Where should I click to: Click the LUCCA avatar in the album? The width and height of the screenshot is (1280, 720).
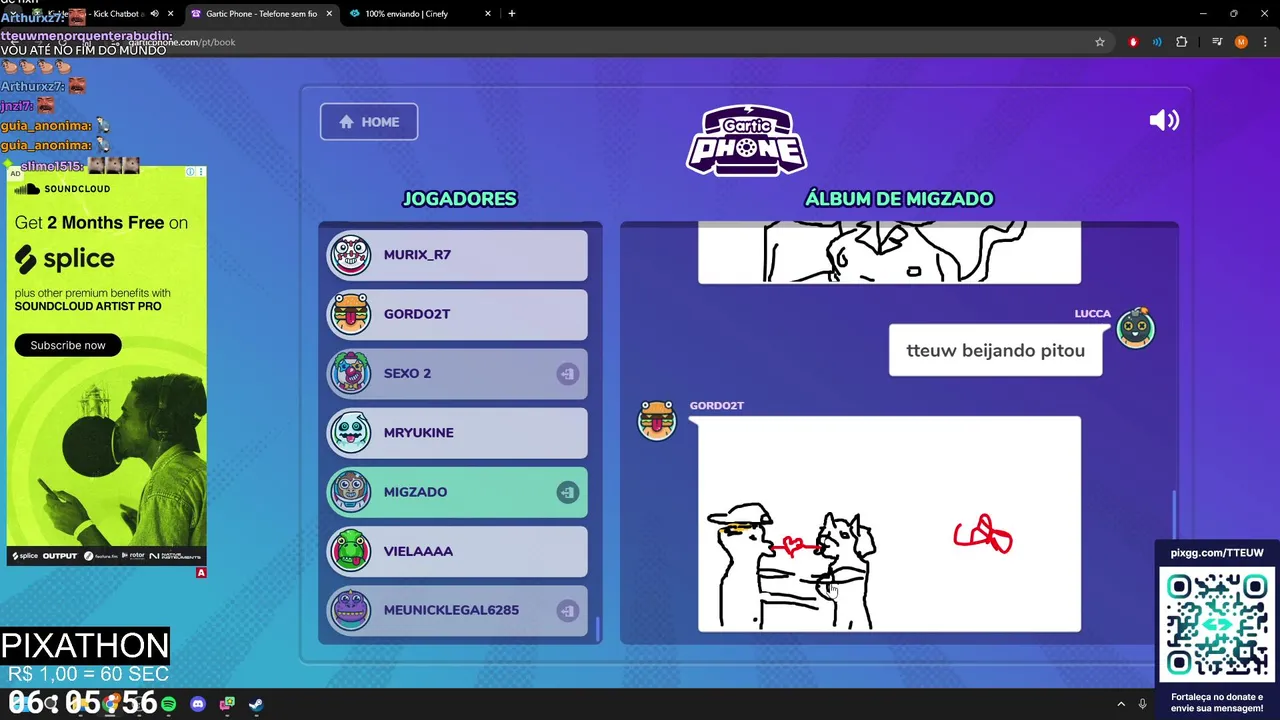[1135, 328]
